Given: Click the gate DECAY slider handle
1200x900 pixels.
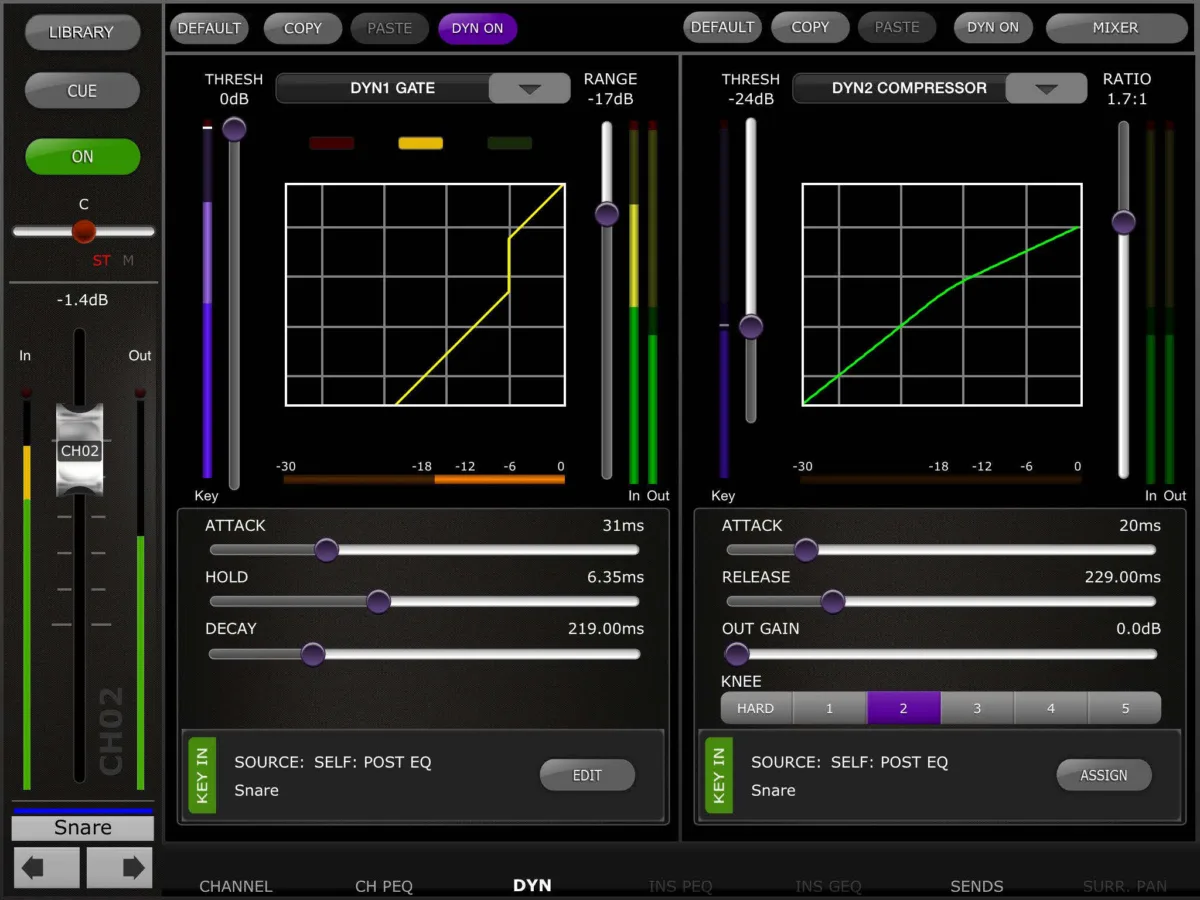Looking at the screenshot, I should click(313, 655).
